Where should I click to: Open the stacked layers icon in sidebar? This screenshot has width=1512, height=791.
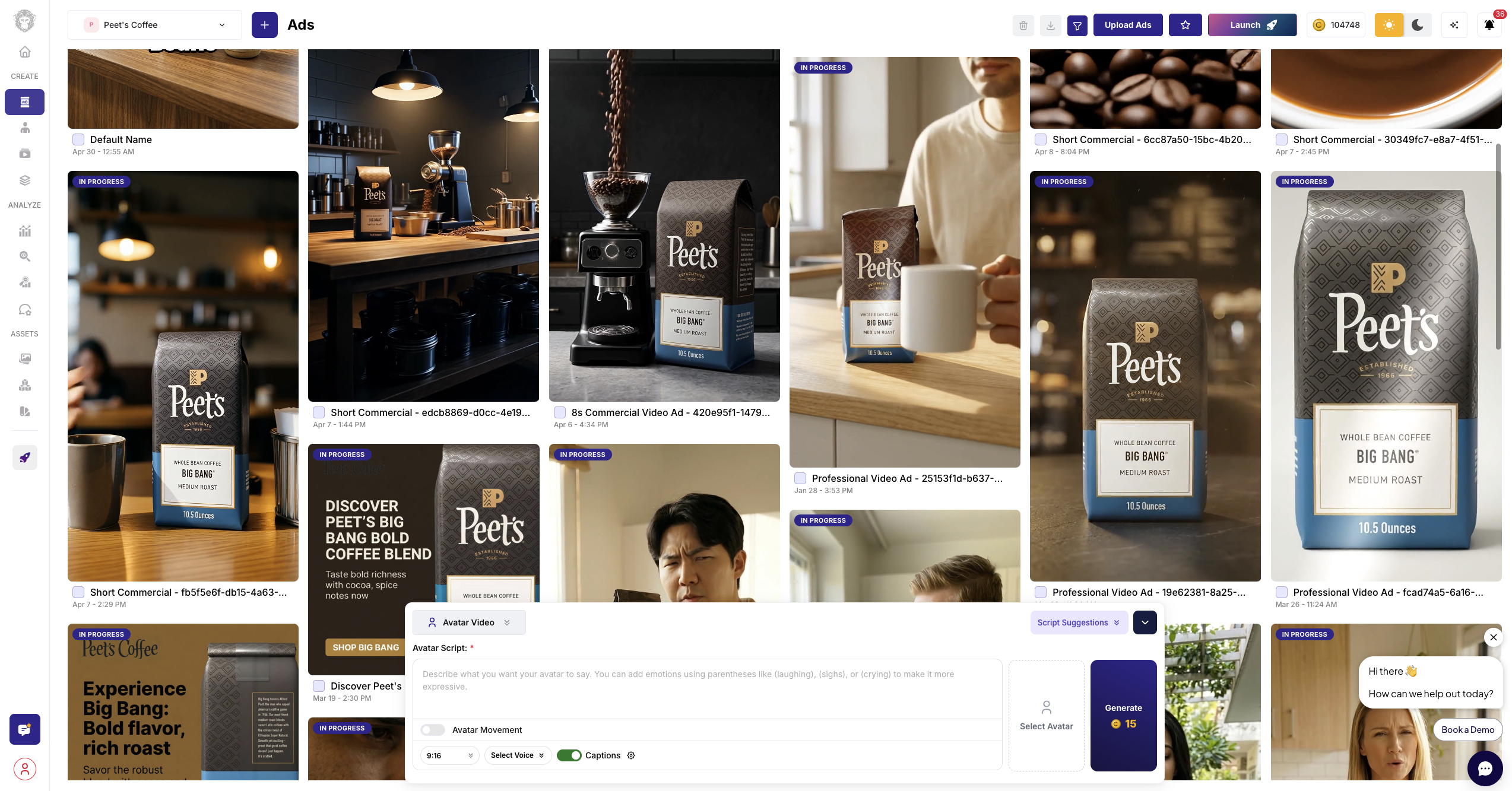25,180
